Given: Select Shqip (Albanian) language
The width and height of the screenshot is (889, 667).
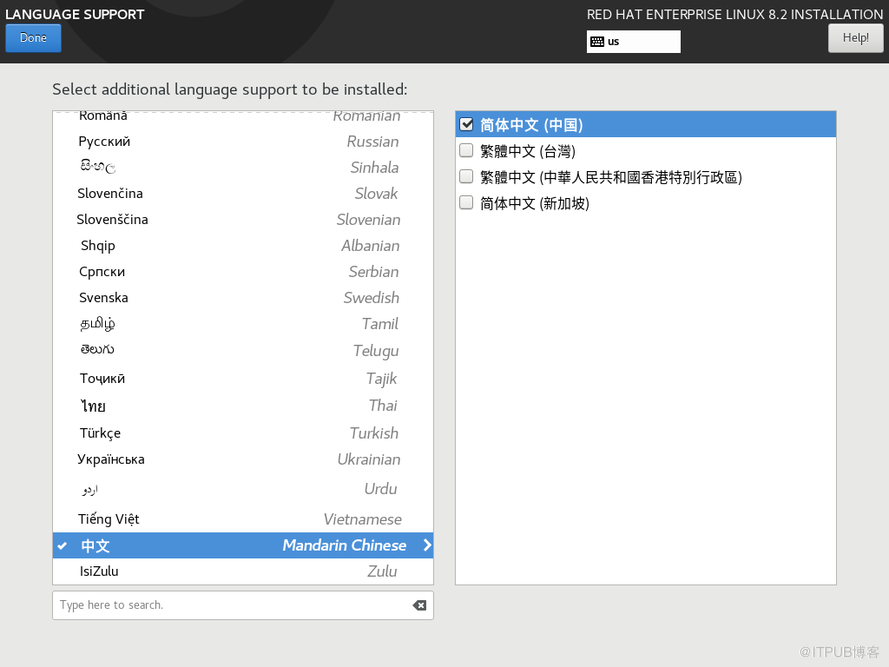Looking at the screenshot, I should click(242, 246).
